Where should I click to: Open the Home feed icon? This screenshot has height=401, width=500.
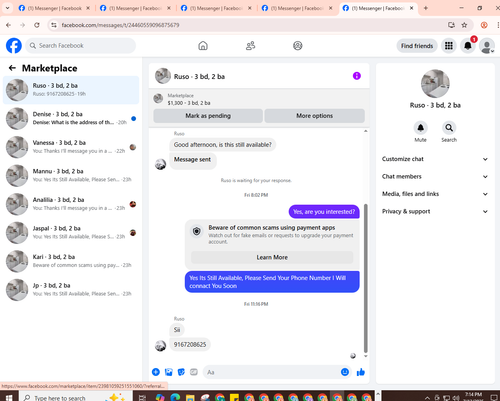point(203,46)
